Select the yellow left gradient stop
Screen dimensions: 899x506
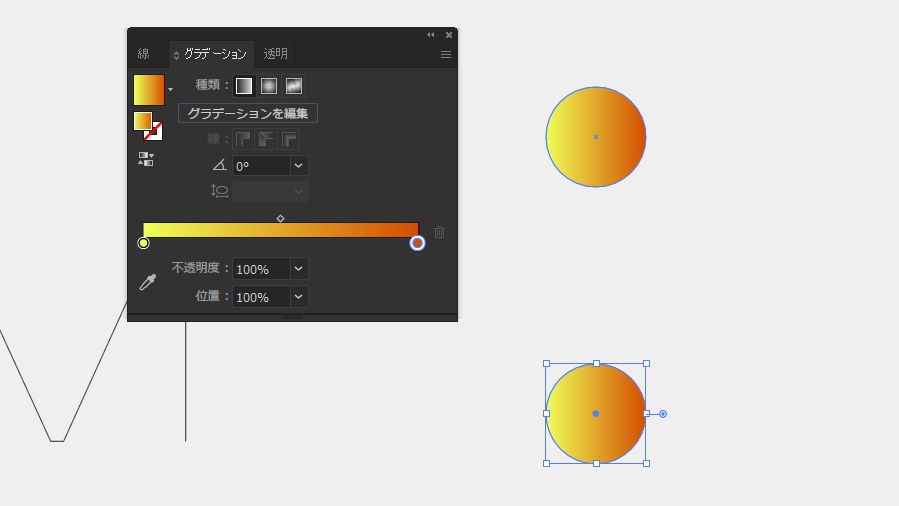tap(143, 243)
